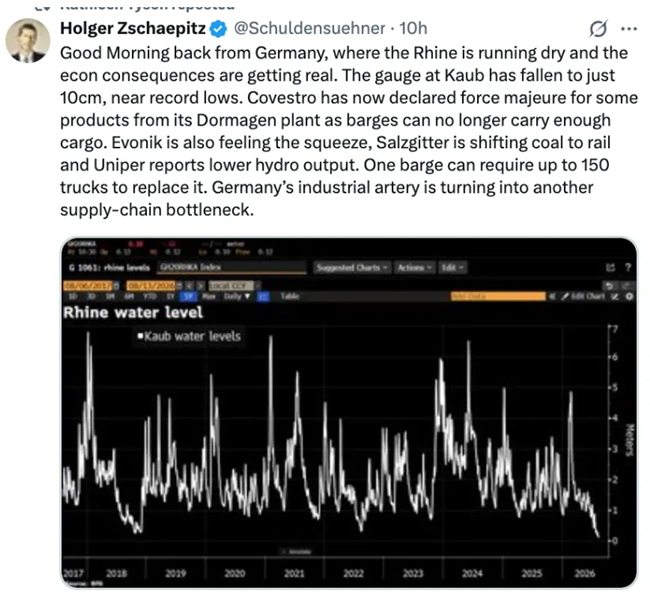Click the chart settings gear icon
Viewport: 650px width, 598px height.
click(x=629, y=296)
